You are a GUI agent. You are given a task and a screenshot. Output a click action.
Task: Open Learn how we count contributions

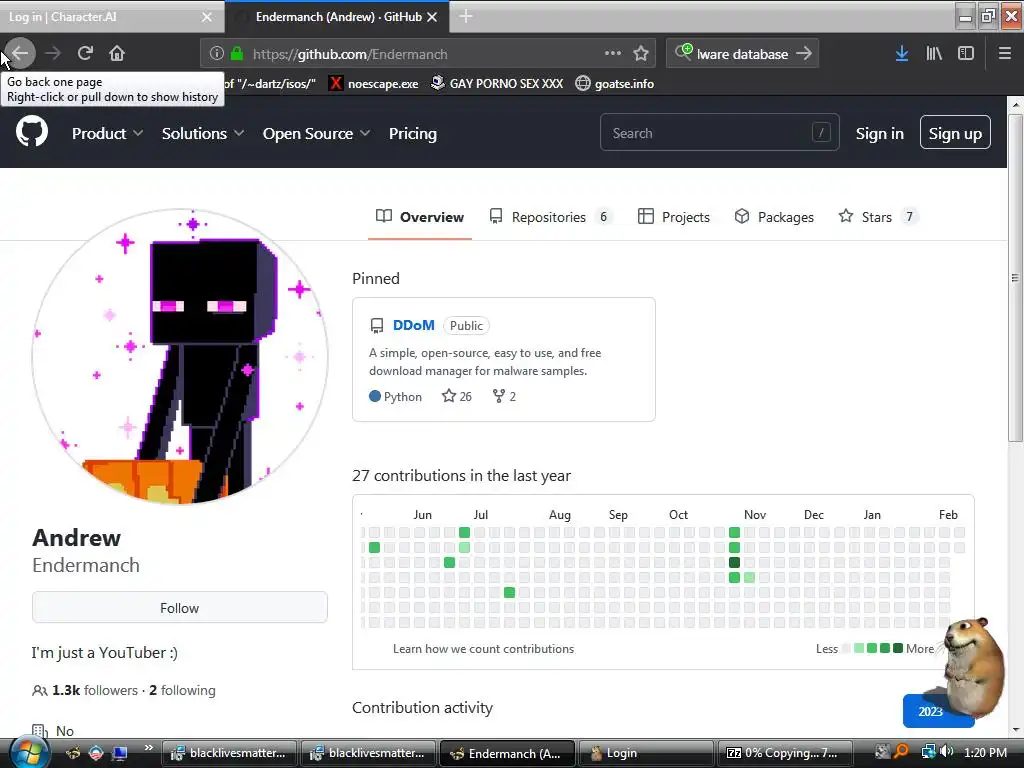[x=483, y=649]
